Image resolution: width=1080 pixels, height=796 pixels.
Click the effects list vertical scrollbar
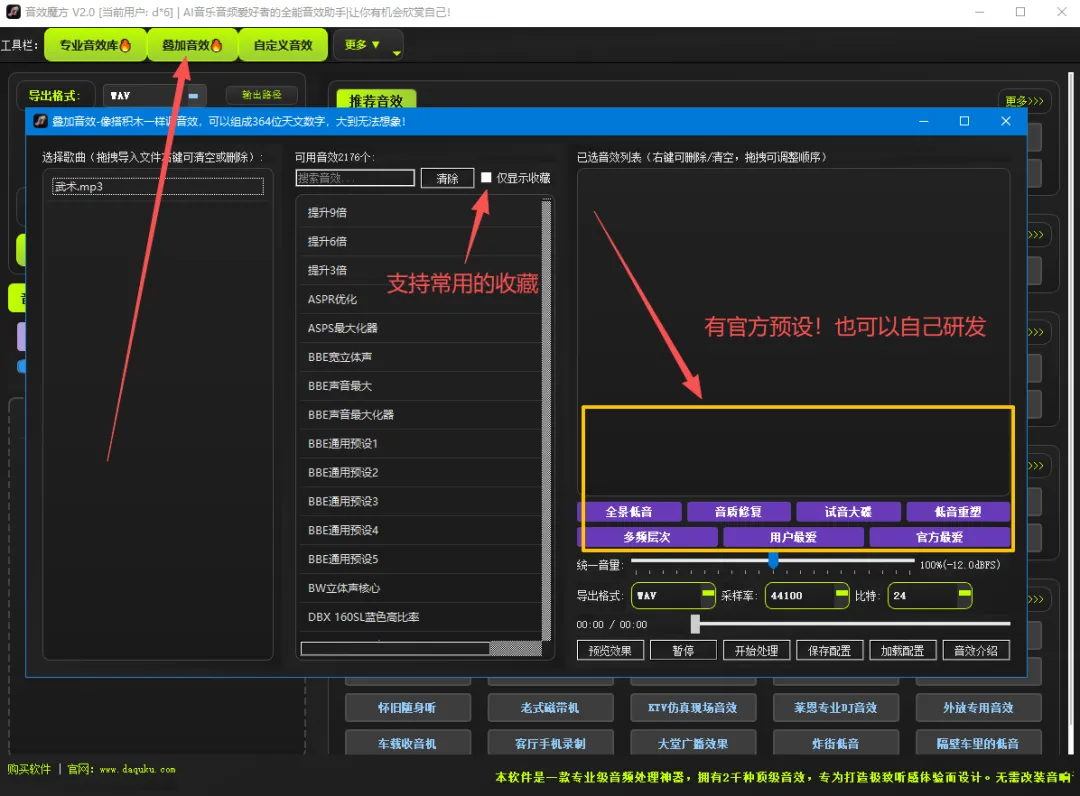click(x=546, y=420)
